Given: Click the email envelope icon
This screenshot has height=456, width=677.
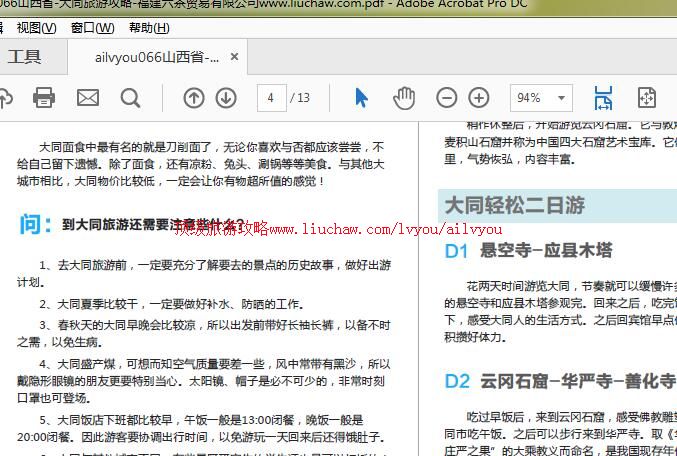Looking at the screenshot, I should pyautogui.click(x=88, y=97).
